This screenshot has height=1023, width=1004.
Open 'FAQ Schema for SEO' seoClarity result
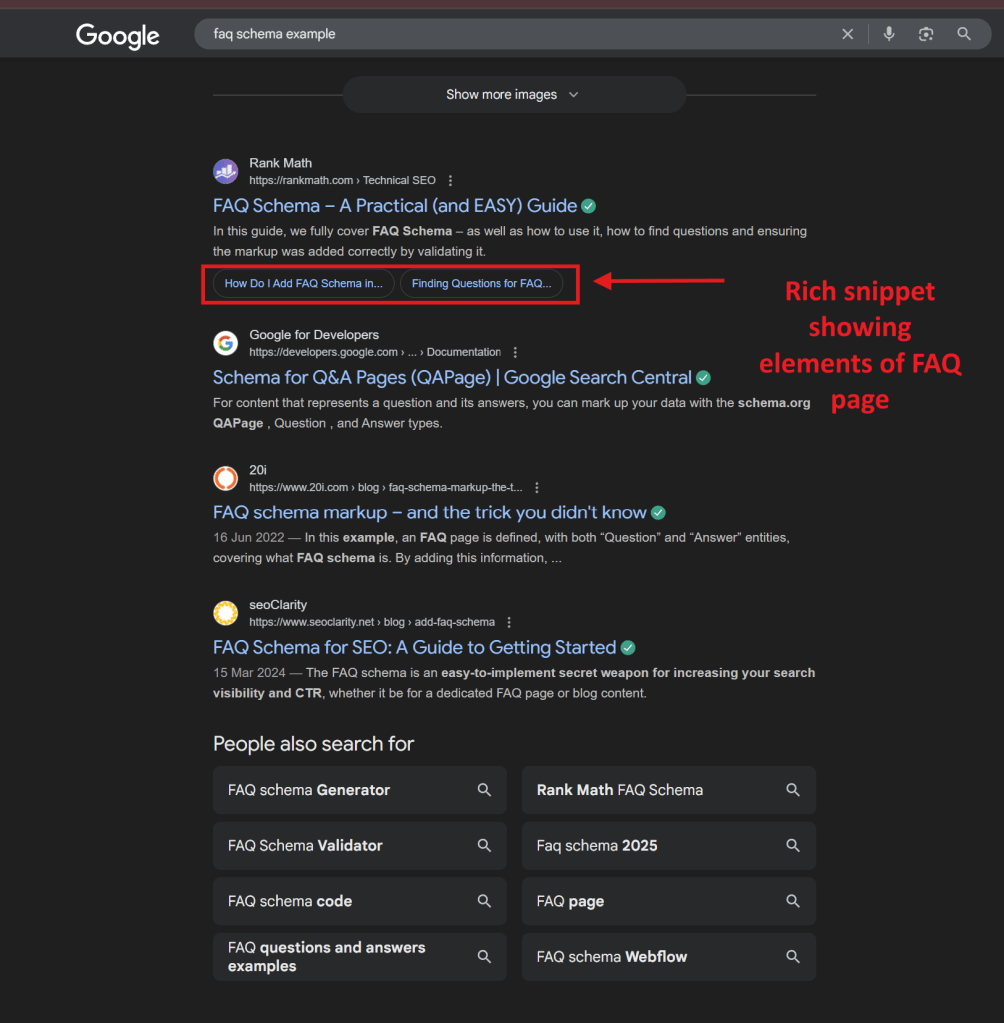pyautogui.click(x=414, y=647)
